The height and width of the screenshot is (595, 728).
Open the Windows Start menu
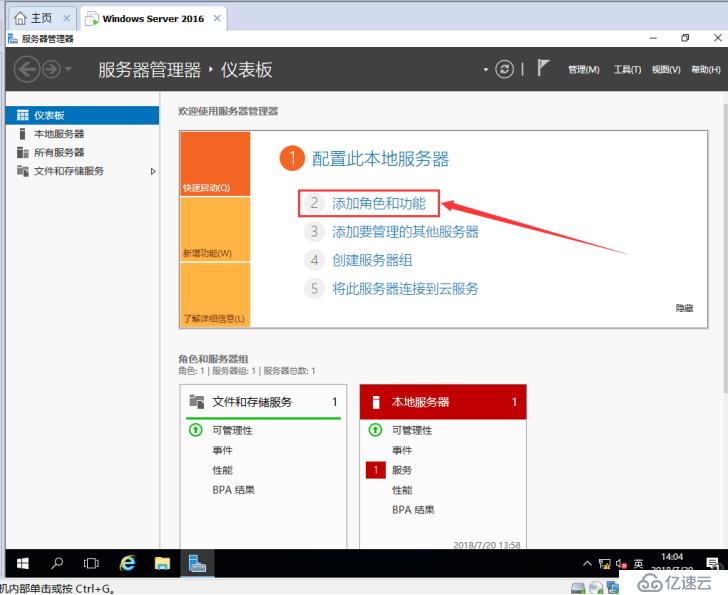pos(22,563)
